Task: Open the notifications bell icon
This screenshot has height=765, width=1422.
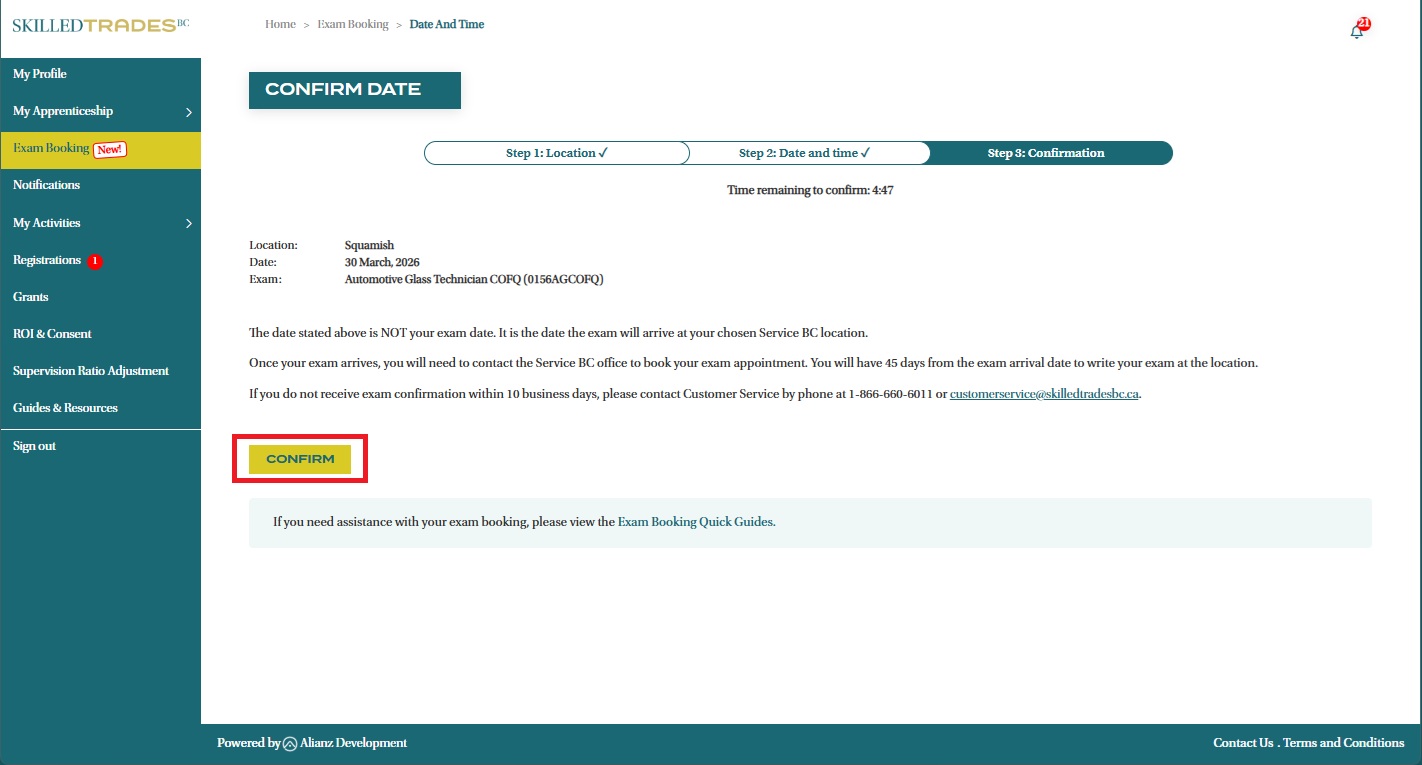Action: tap(1356, 31)
